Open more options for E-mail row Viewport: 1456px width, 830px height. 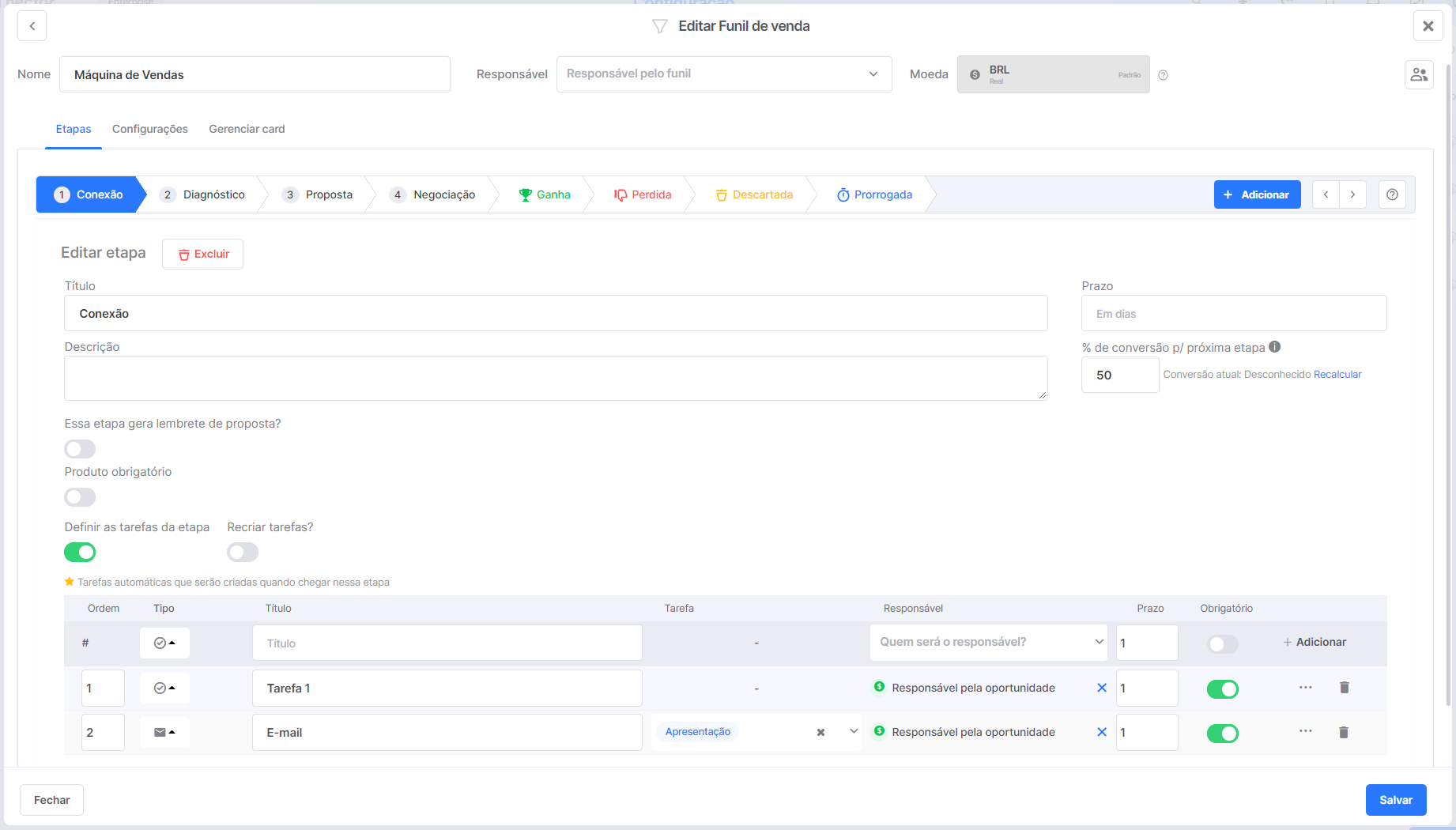(x=1305, y=731)
